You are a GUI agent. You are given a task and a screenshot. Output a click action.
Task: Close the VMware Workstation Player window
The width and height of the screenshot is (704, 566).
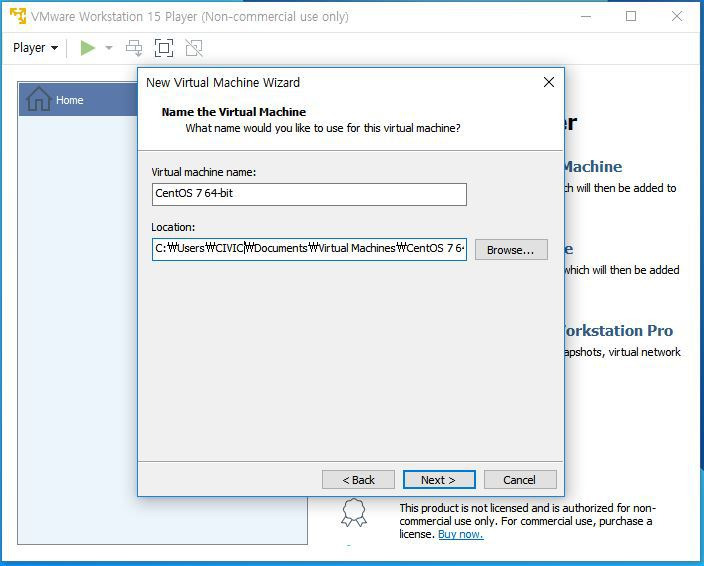tap(677, 17)
